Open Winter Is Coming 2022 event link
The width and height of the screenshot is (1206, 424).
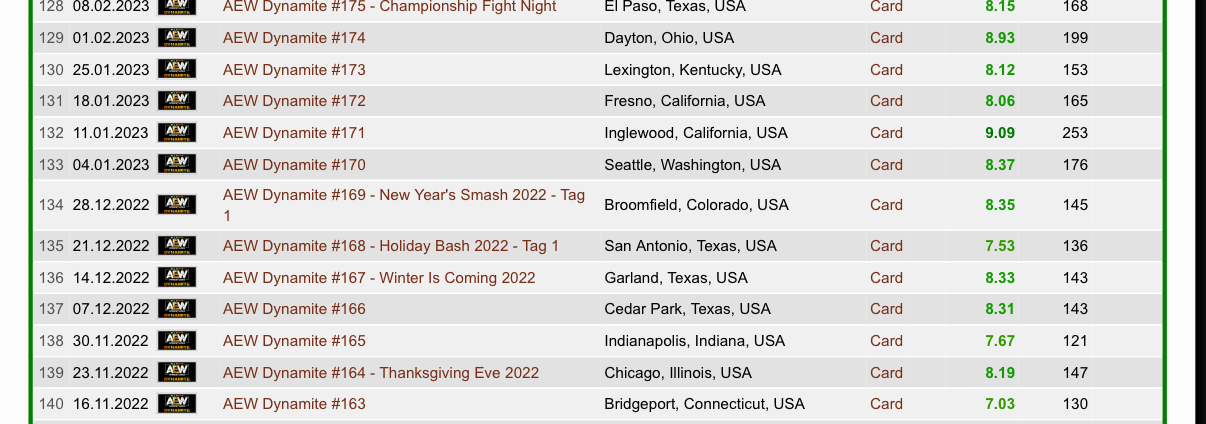pos(379,278)
